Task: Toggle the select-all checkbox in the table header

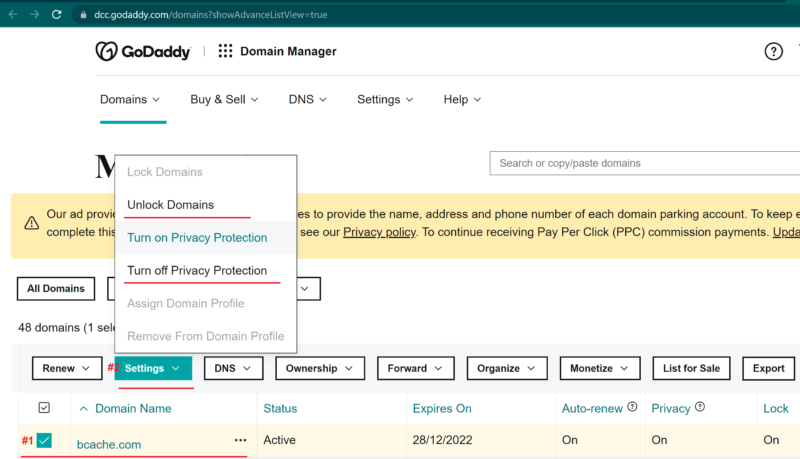Action: (x=44, y=407)
